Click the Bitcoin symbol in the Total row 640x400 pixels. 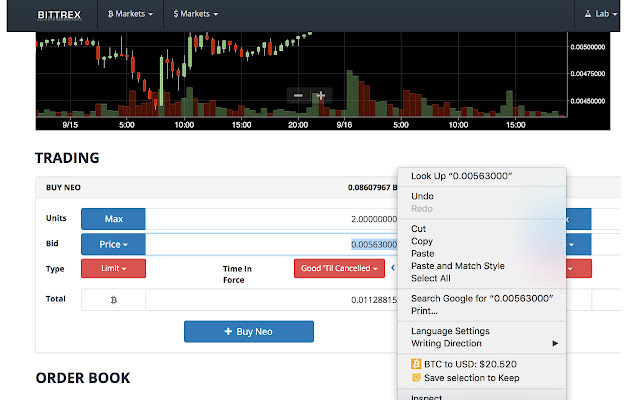pos(113,300)
